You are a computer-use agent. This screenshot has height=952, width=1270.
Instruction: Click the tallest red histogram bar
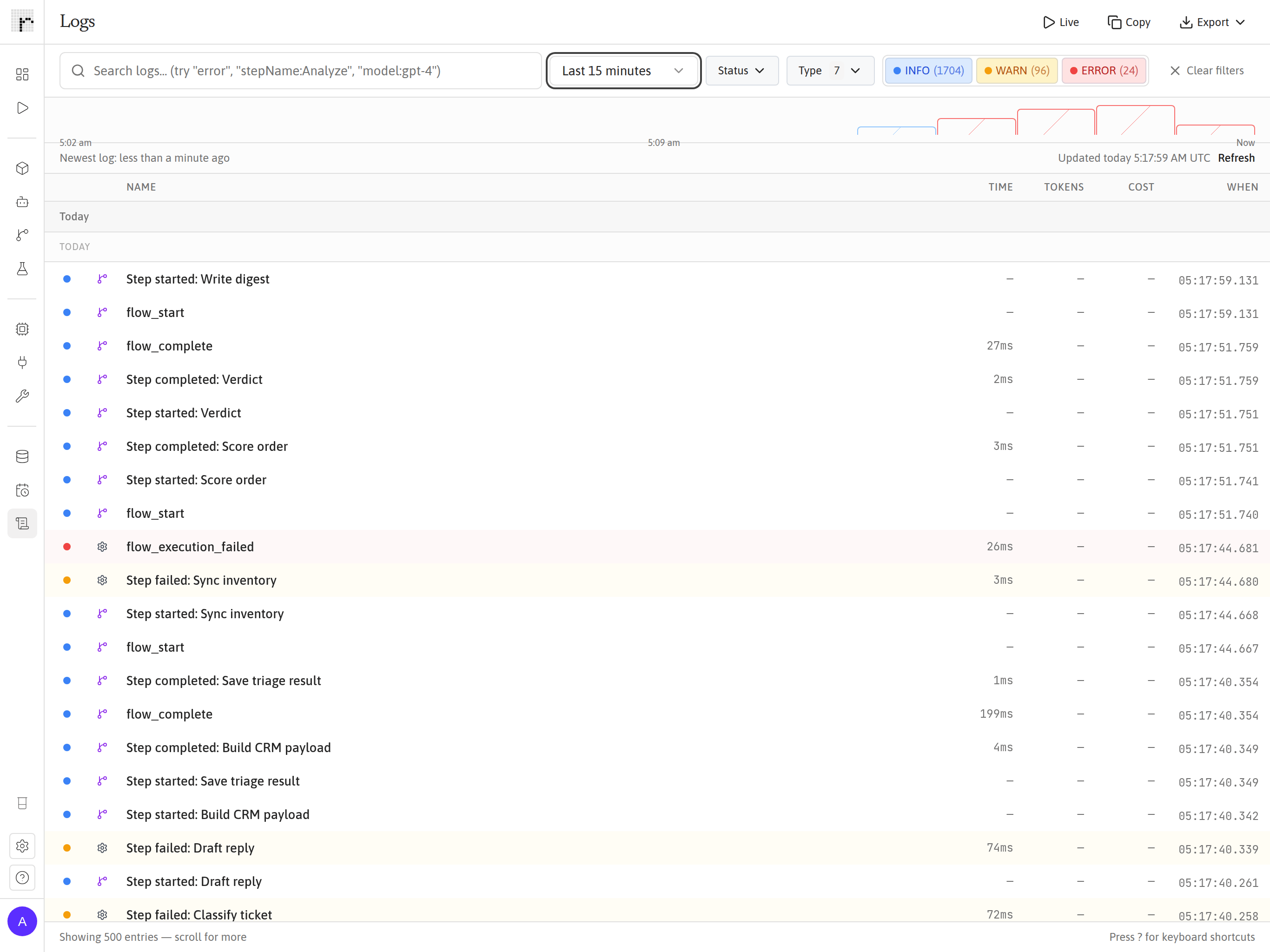(x=1135, y=120)
